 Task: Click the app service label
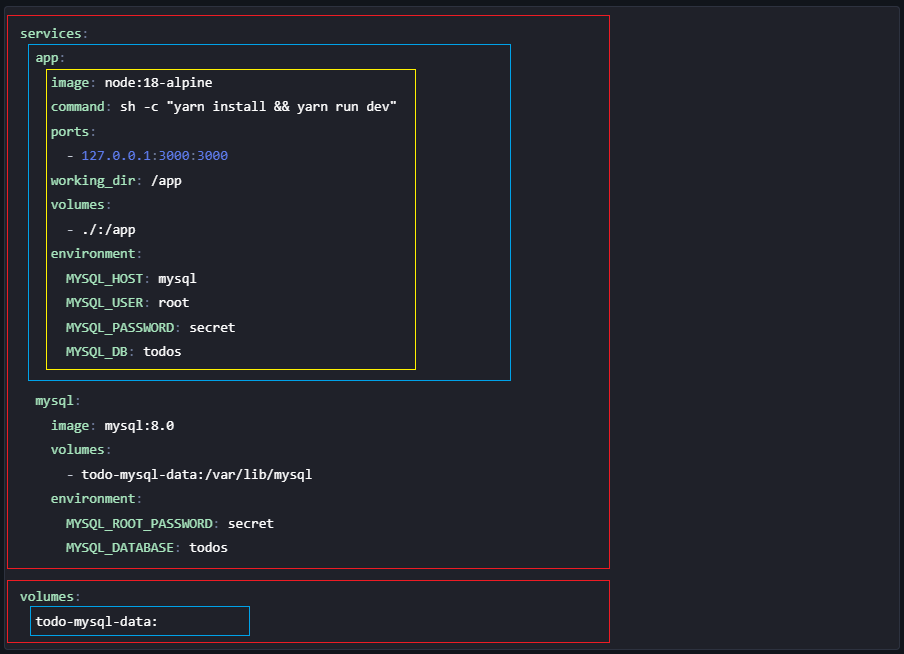click(x=46, y=57)
